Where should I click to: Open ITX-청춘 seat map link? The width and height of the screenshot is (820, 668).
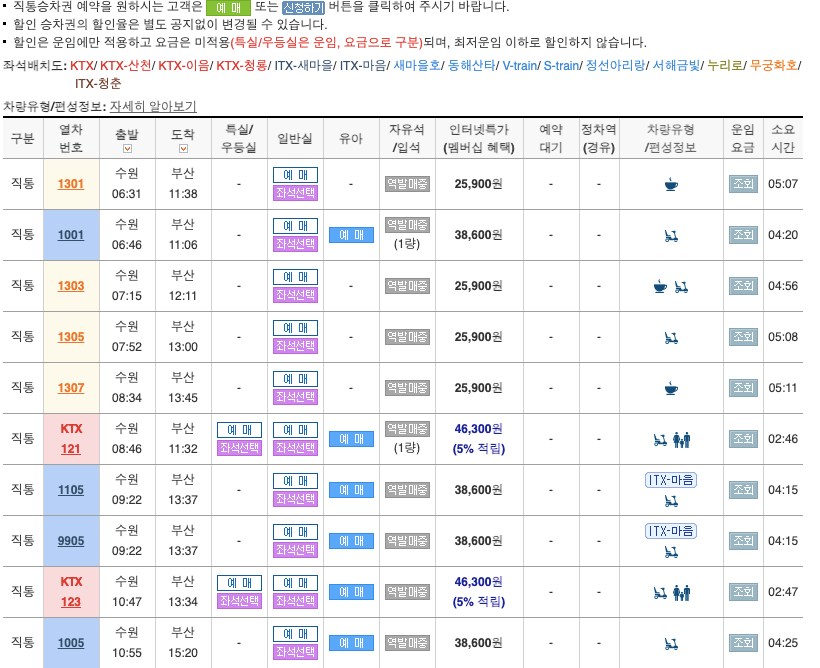point(98,83)
